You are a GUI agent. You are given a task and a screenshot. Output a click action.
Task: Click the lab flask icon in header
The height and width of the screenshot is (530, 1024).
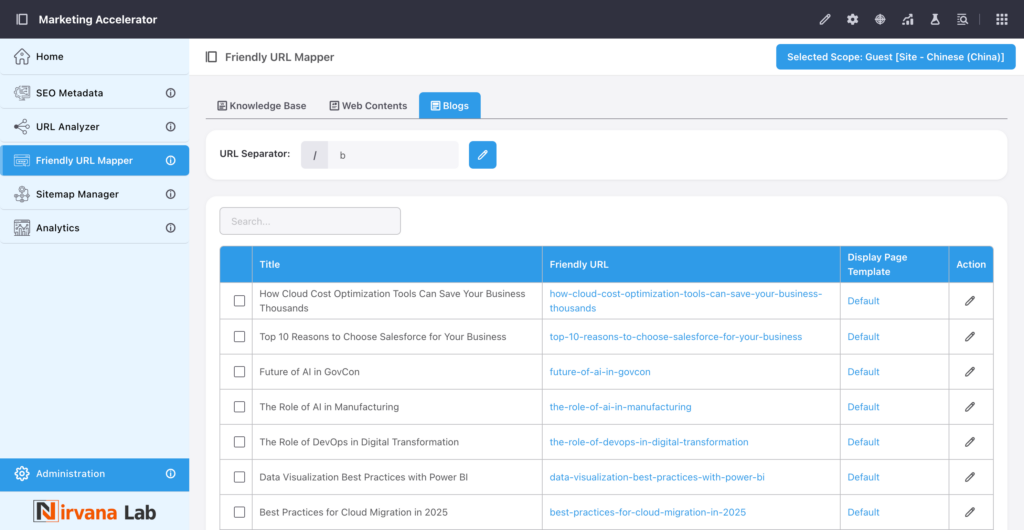pyautogui.click(x=935, y=19)
